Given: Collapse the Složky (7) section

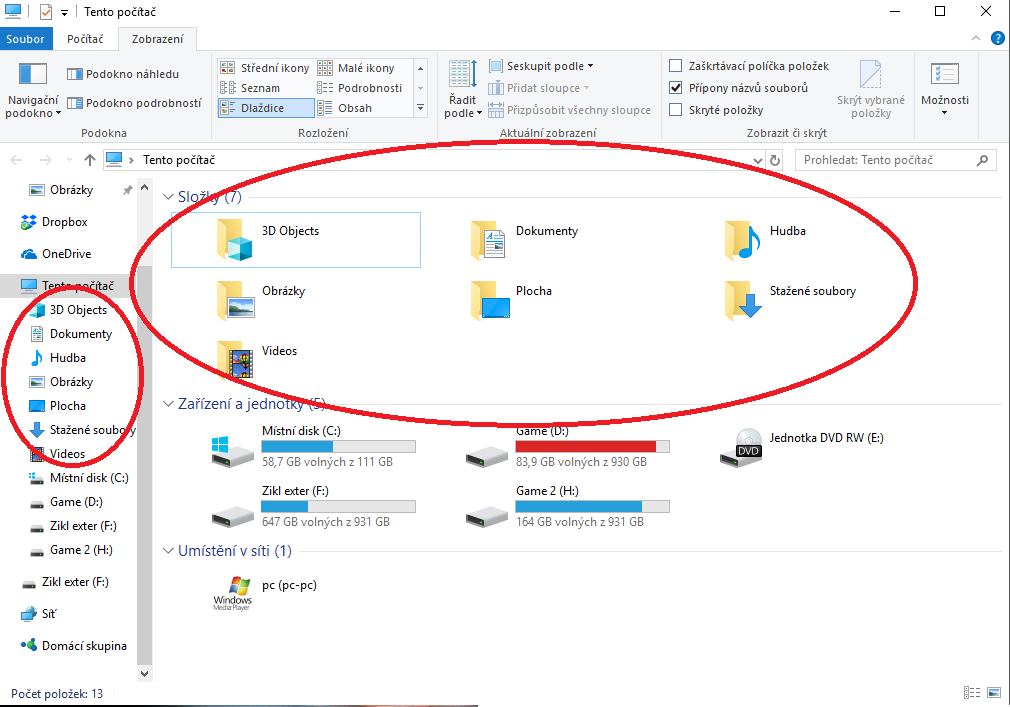Looking at the screenshot, I should (x=168, y=197).
